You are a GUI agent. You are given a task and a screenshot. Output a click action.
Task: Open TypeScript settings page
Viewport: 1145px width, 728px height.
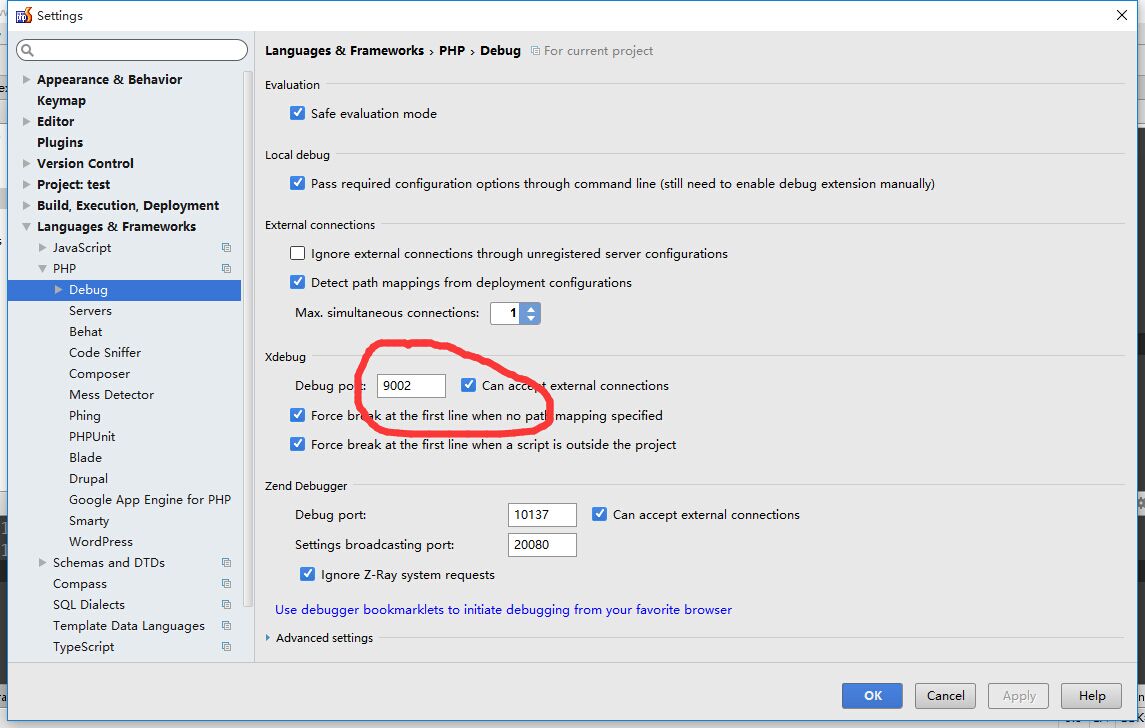click(83, 647)
